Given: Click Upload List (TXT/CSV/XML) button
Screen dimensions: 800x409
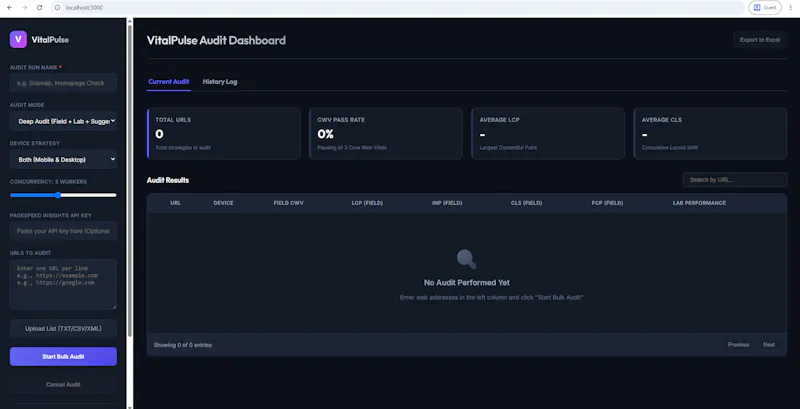Looking at the screenshot, I should pos(63,328).
